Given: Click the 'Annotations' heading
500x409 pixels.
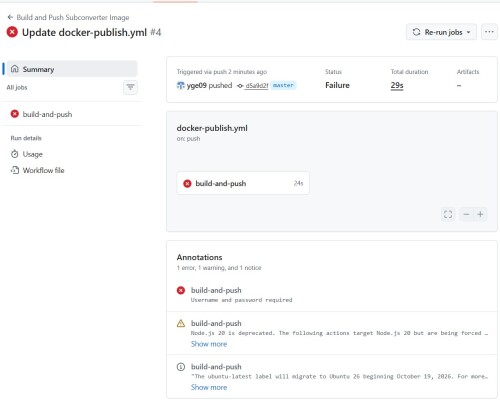Looking at the screenshot, I should [x=199, y=257].
